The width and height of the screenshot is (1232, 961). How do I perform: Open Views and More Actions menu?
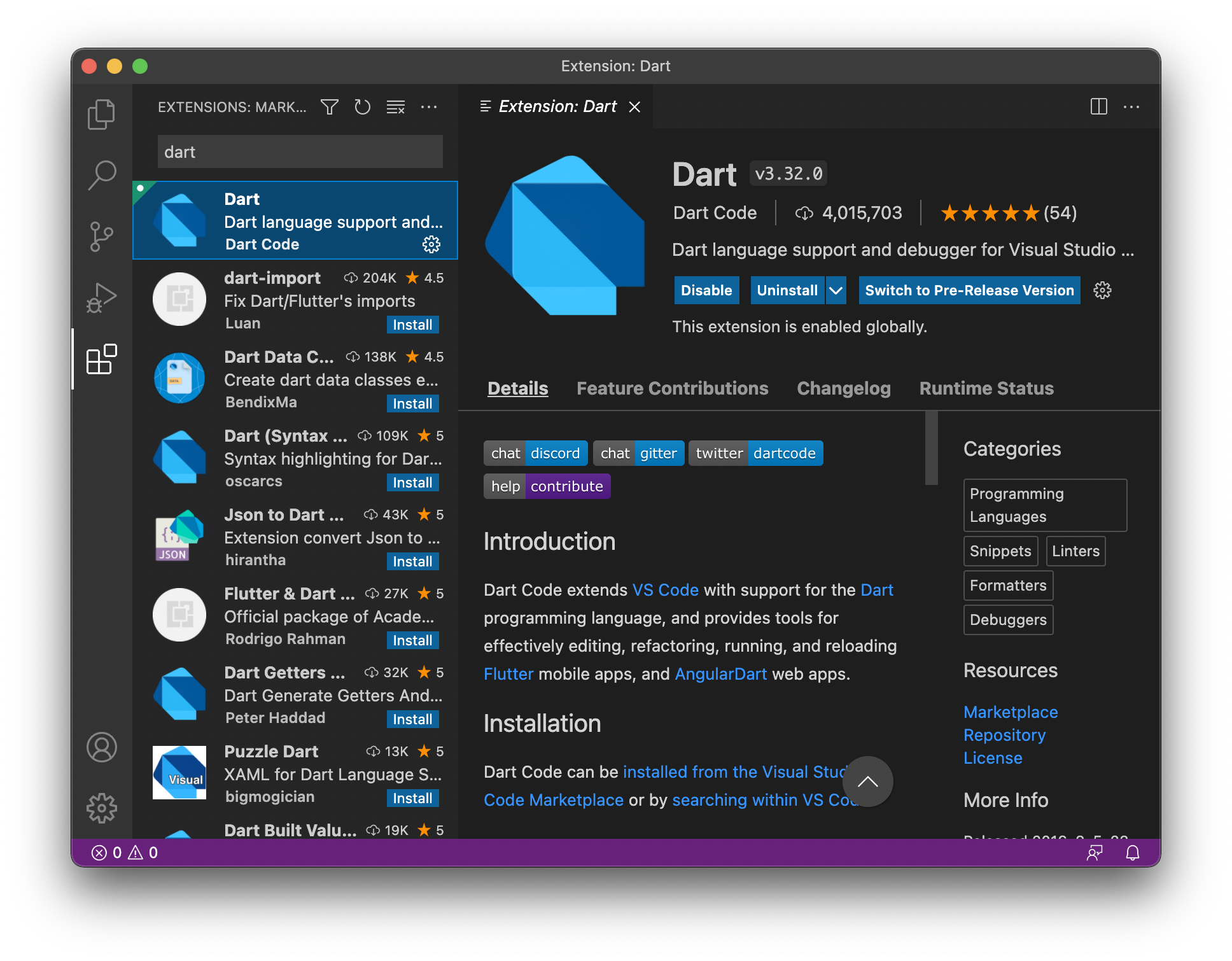pyautogui.click(x=429, y=107)
